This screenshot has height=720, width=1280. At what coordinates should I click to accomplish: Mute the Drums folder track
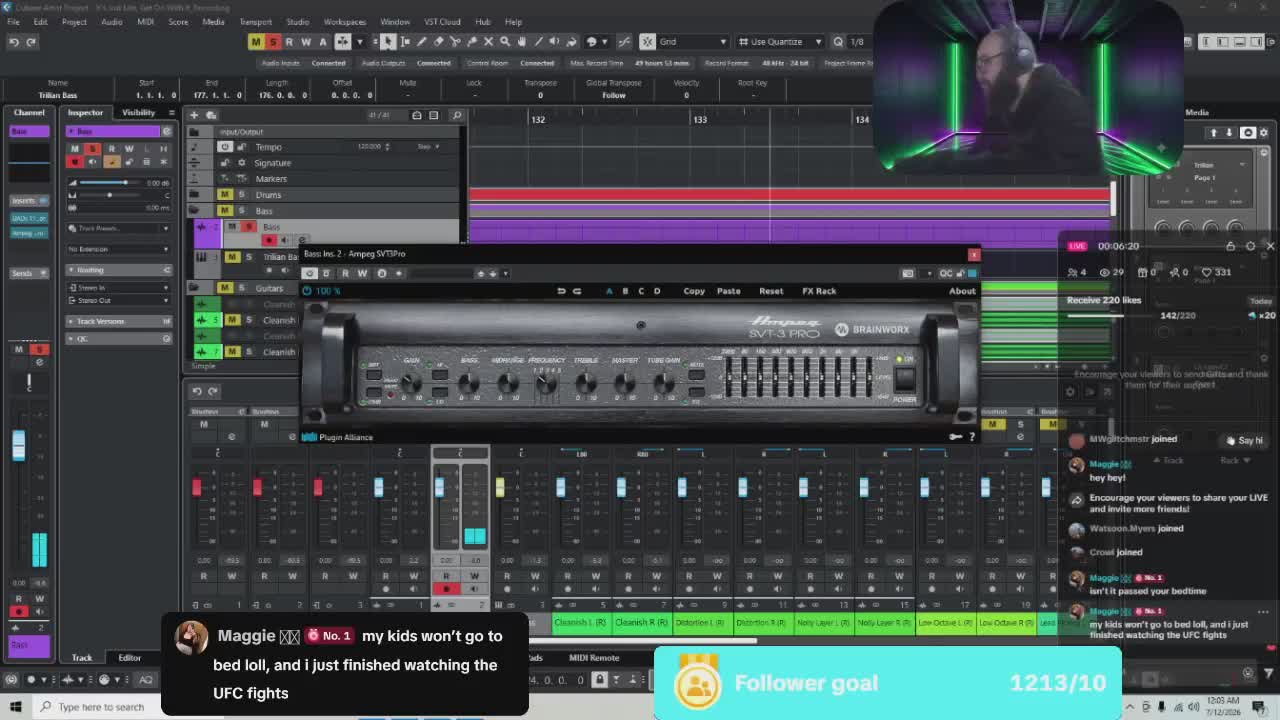224,195
